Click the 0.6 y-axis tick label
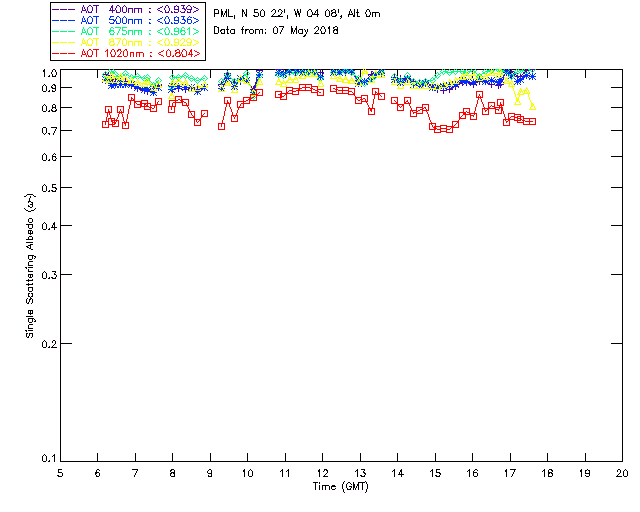Screen dimensions: 640x512 [x=49, y=157]
